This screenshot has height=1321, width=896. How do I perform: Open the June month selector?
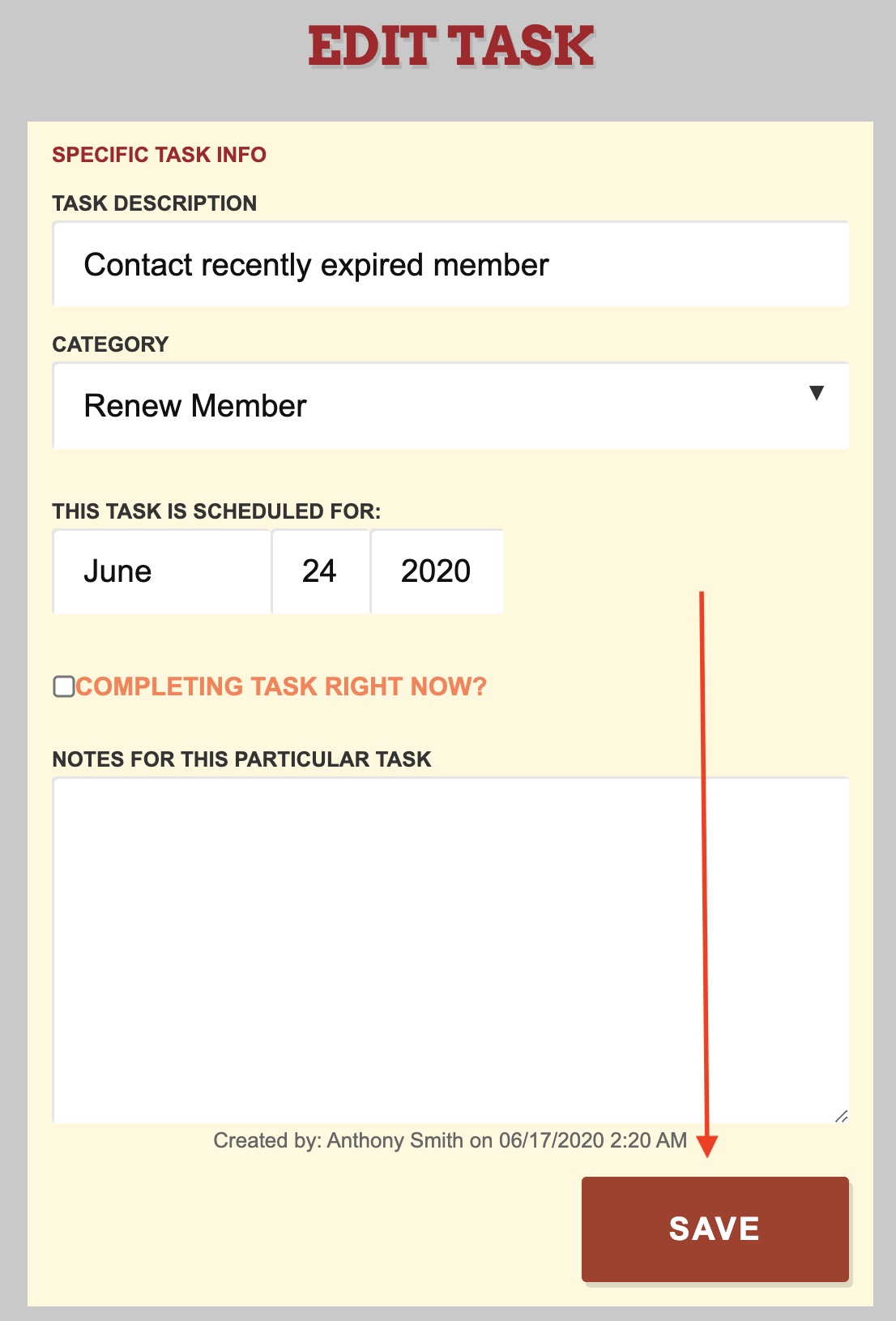[x=161, y=571]
